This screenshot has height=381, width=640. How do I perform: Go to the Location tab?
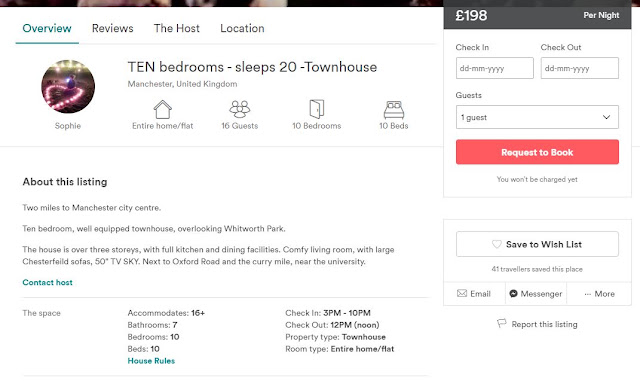coord(242,28)
